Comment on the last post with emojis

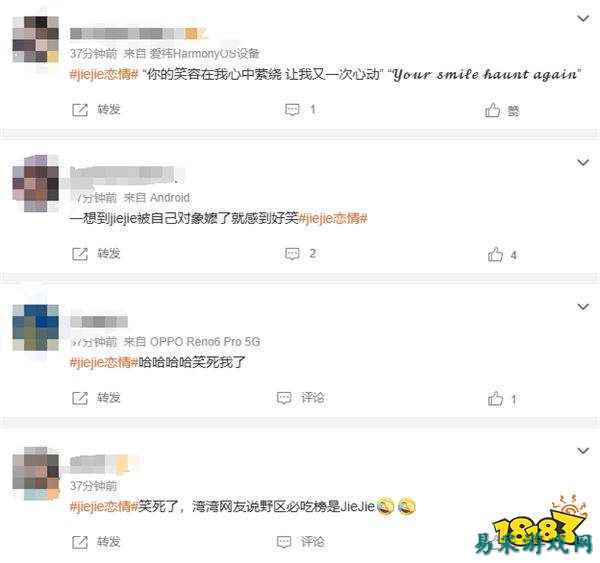click(x=301, y=542)
